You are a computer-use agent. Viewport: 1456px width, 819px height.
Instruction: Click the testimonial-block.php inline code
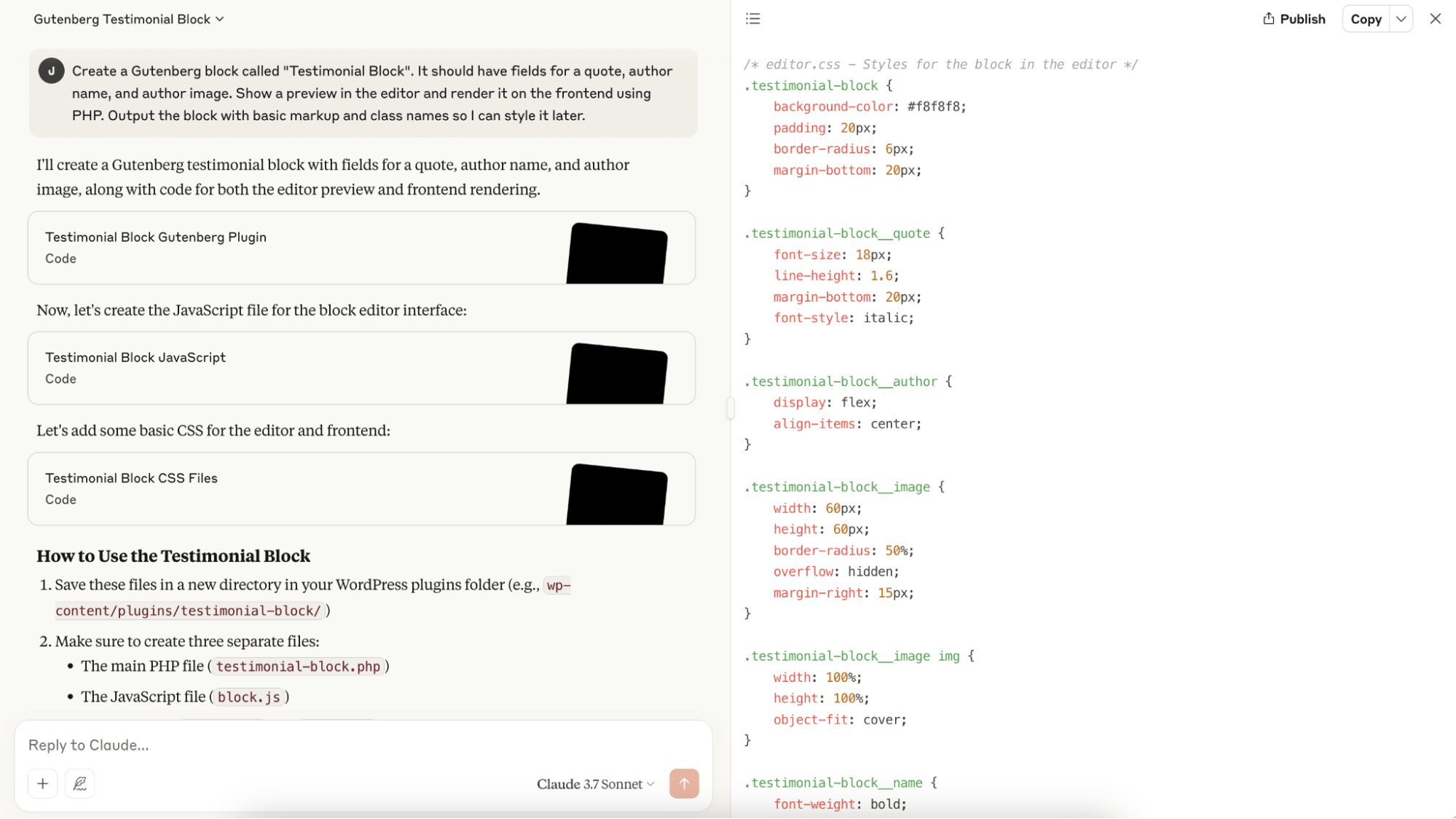coord(298,667)
